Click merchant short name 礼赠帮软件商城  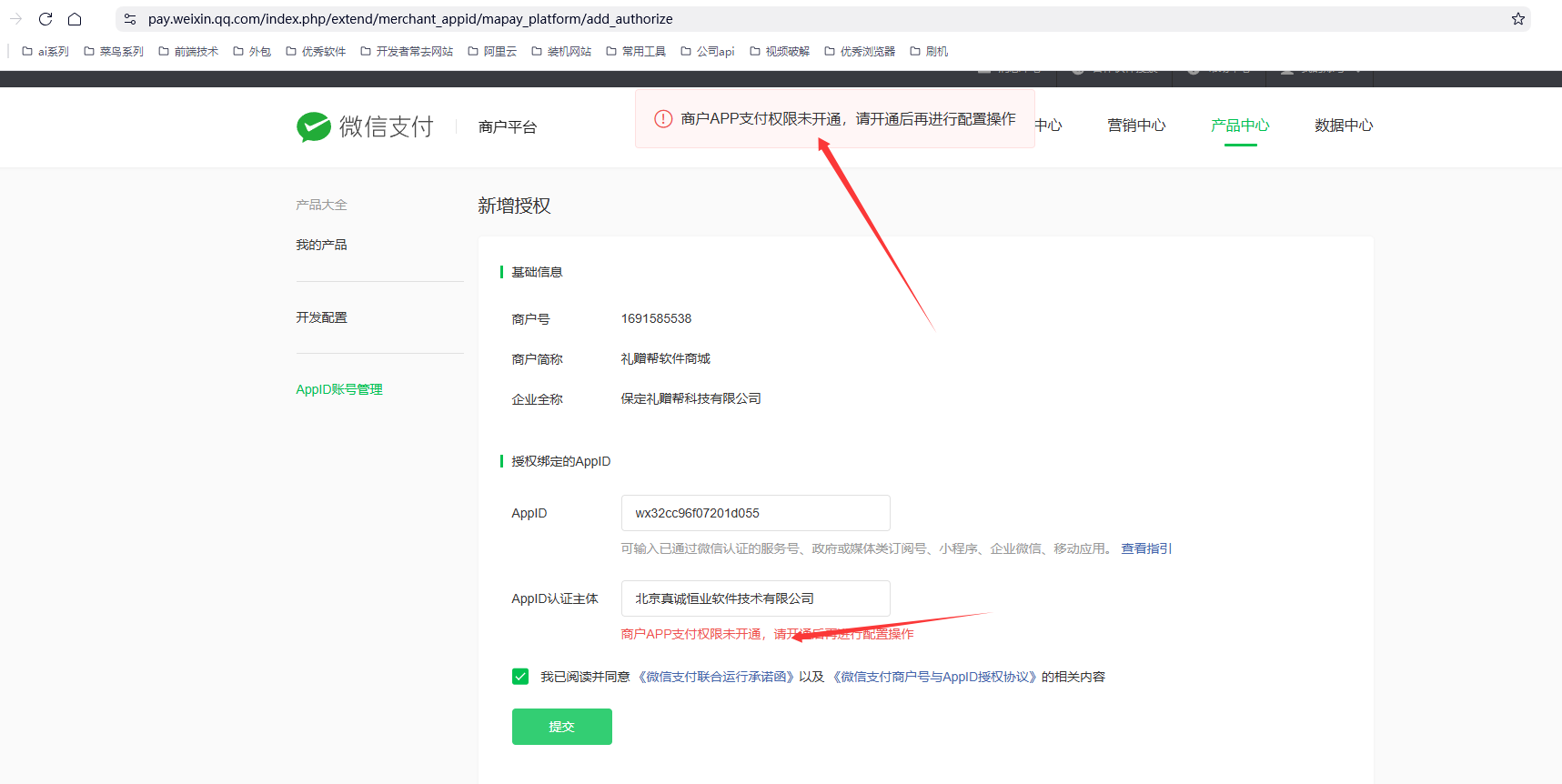[666, 358]
